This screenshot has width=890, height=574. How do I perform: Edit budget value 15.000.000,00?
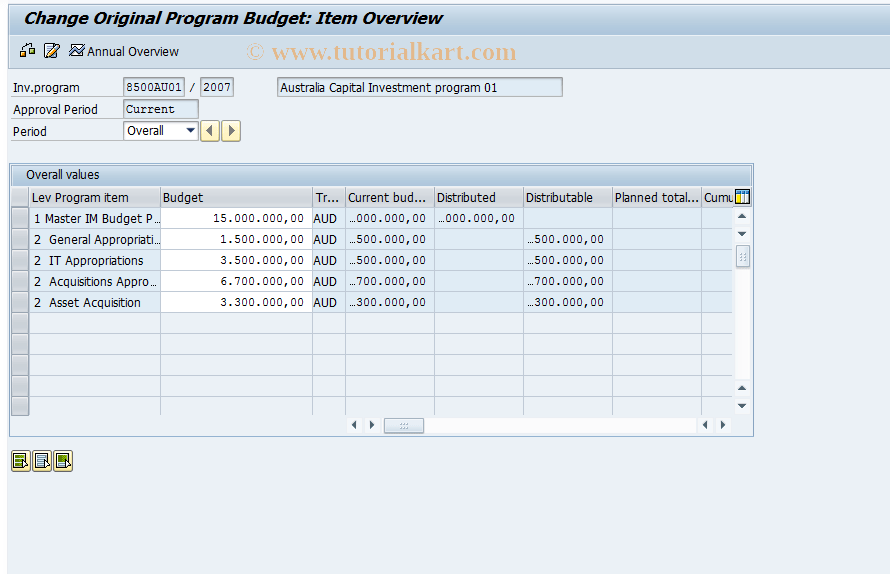point(236,219)
